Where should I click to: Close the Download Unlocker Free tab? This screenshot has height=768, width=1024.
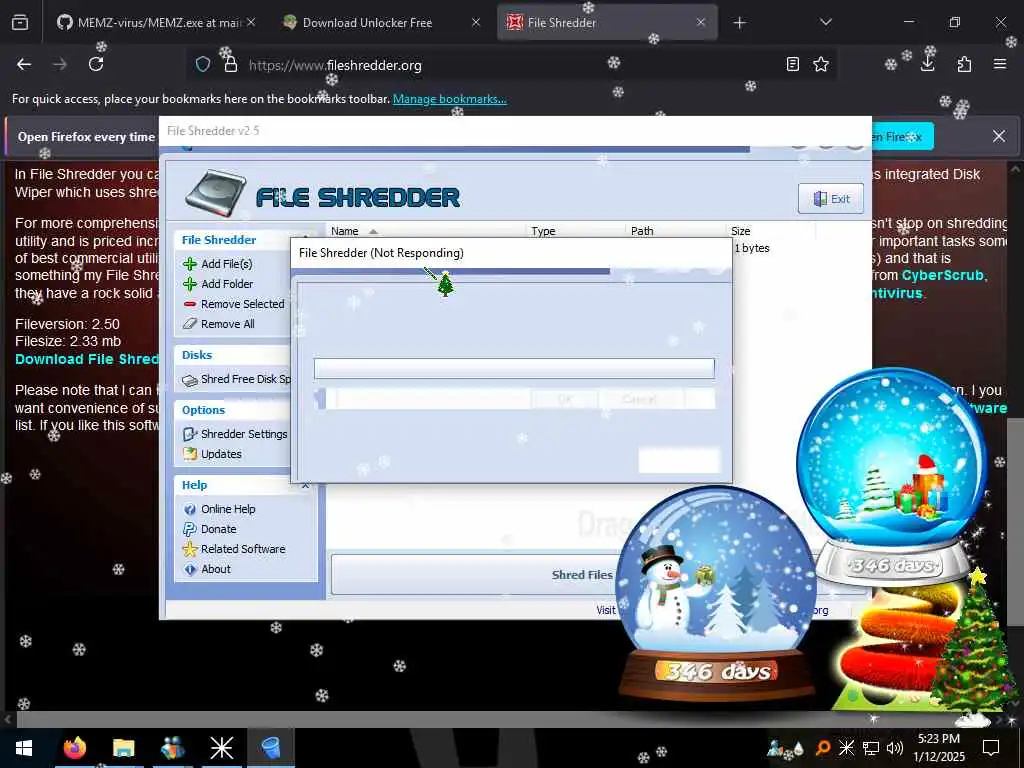pyautogui.click(x=475, y=23)
